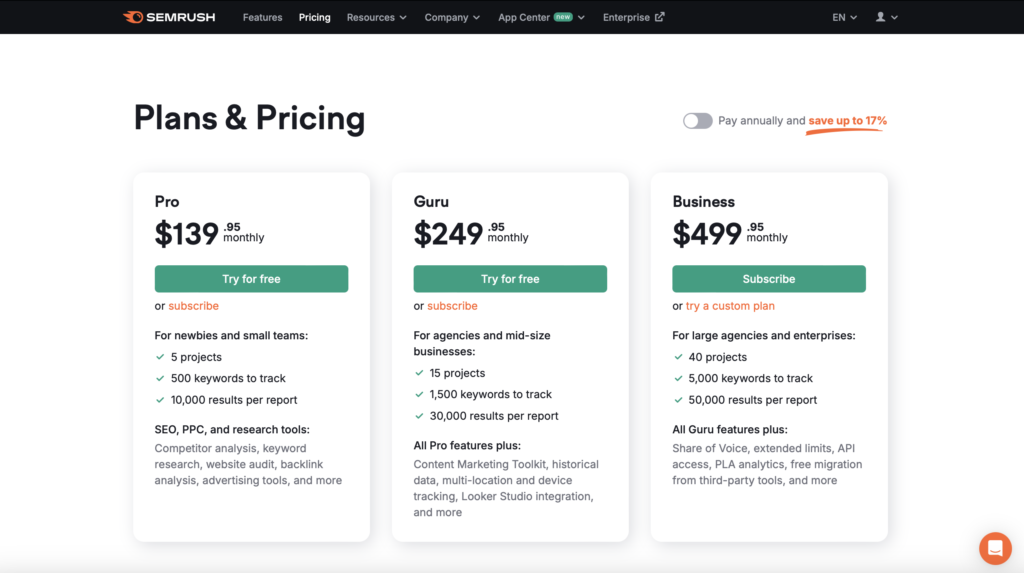Click the user profile icon
The width and height of the screenshot is (1024, 573).
coord(881,17)
